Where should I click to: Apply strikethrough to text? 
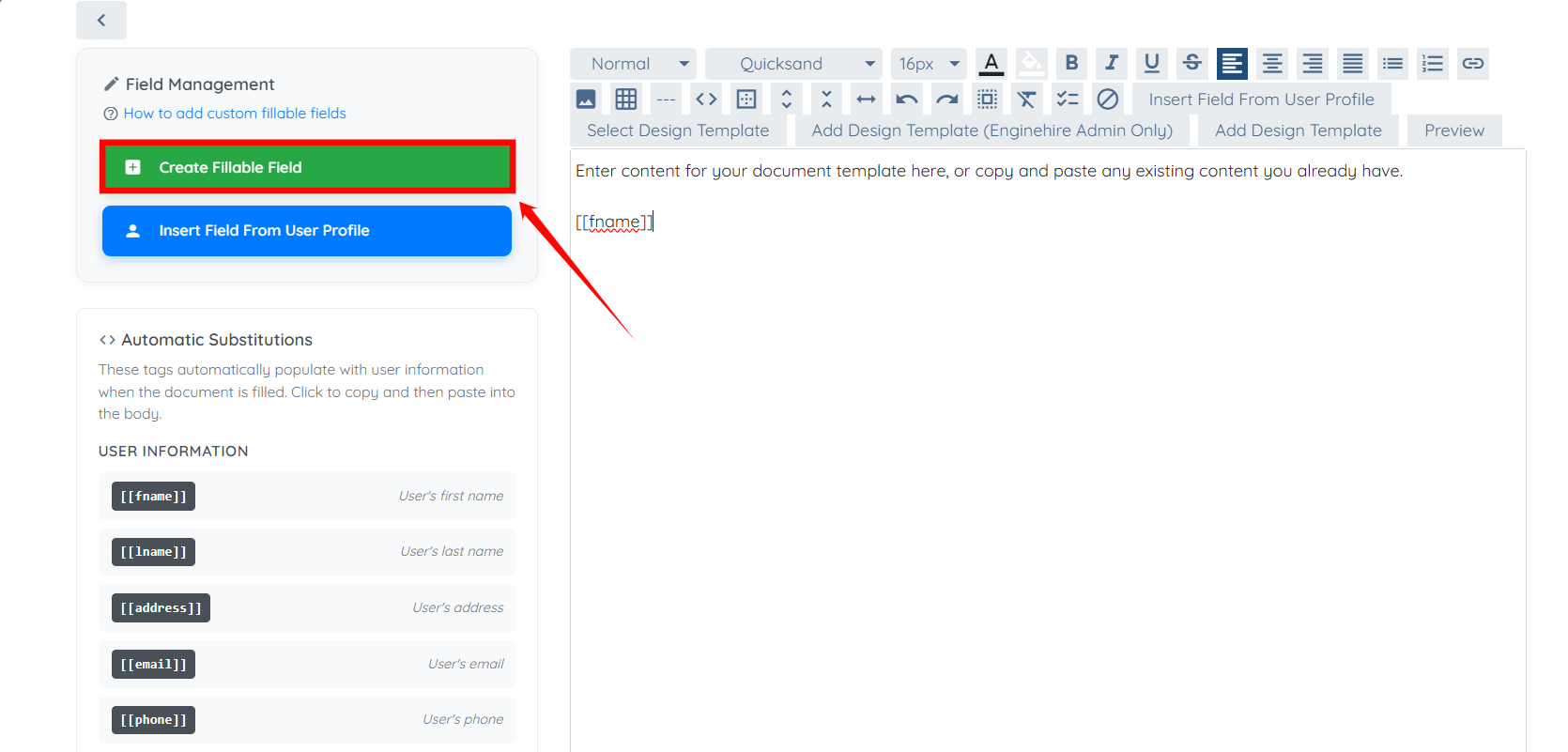[x=1192, y=64]
